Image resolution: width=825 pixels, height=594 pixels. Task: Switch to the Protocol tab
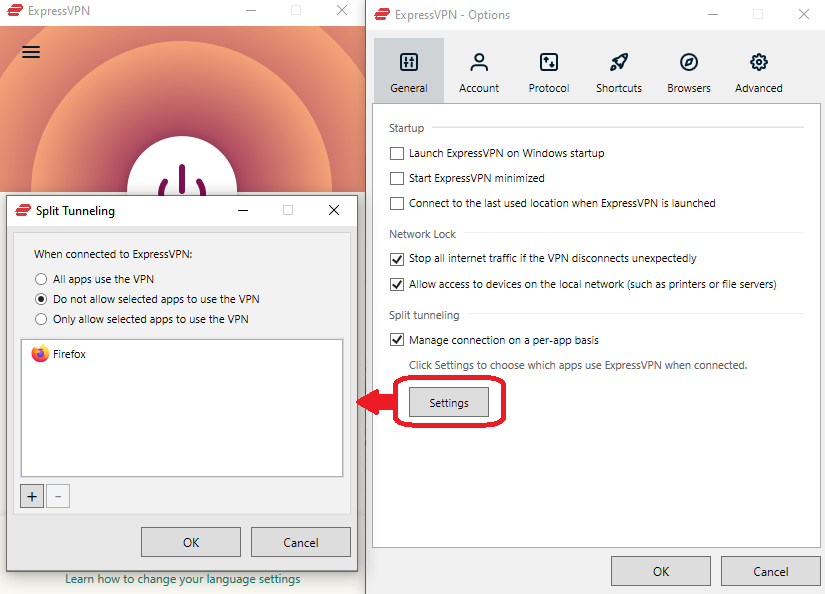[549, 71]
